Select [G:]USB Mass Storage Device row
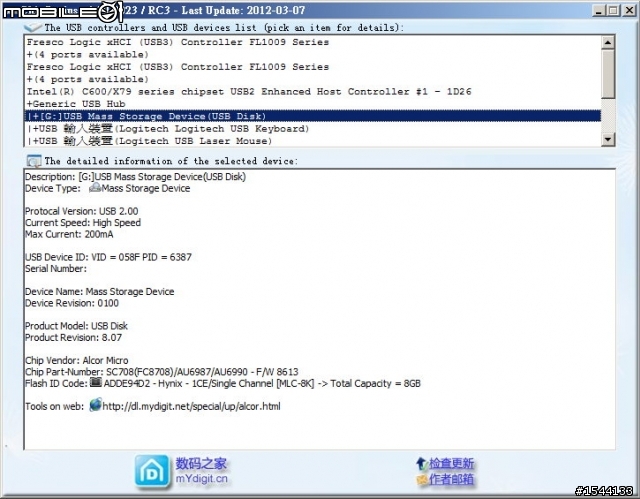 point(313,116)
